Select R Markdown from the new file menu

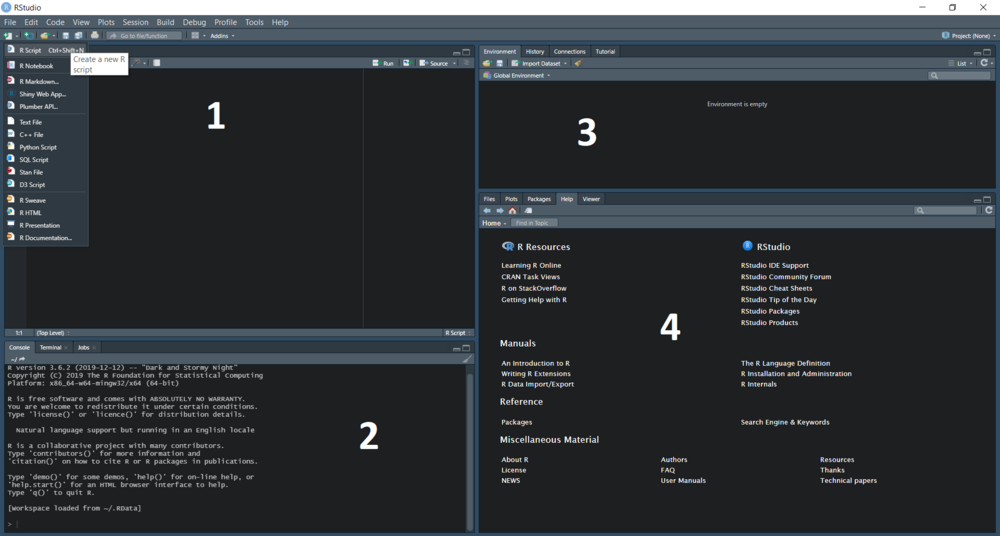pos(38,81)
